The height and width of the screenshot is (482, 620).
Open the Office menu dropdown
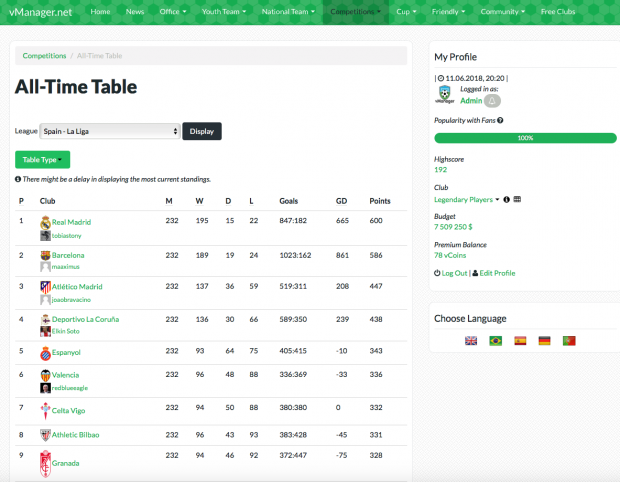pos(173,12)
